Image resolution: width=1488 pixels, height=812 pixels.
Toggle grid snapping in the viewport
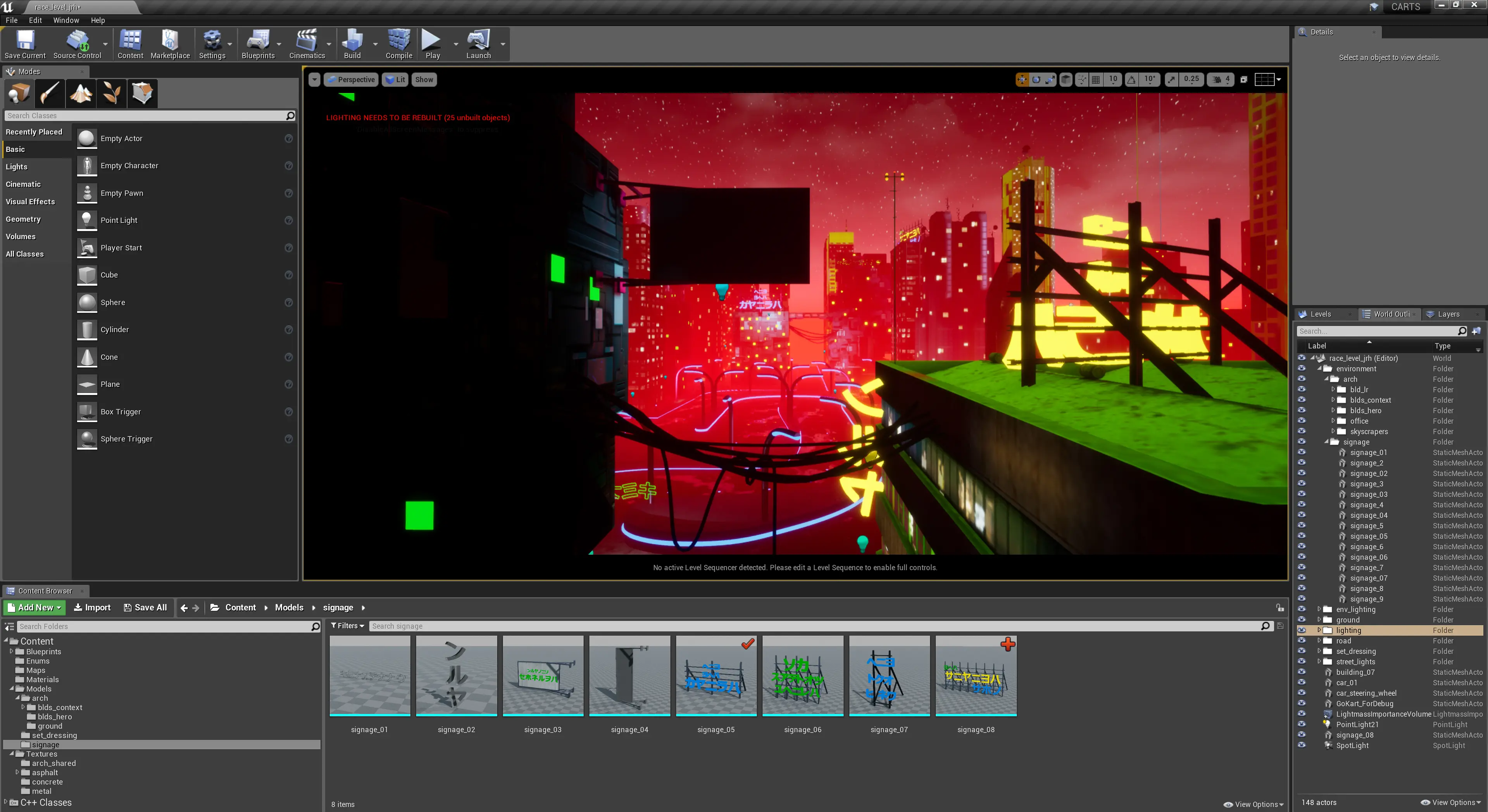(x=1096, y=80)
